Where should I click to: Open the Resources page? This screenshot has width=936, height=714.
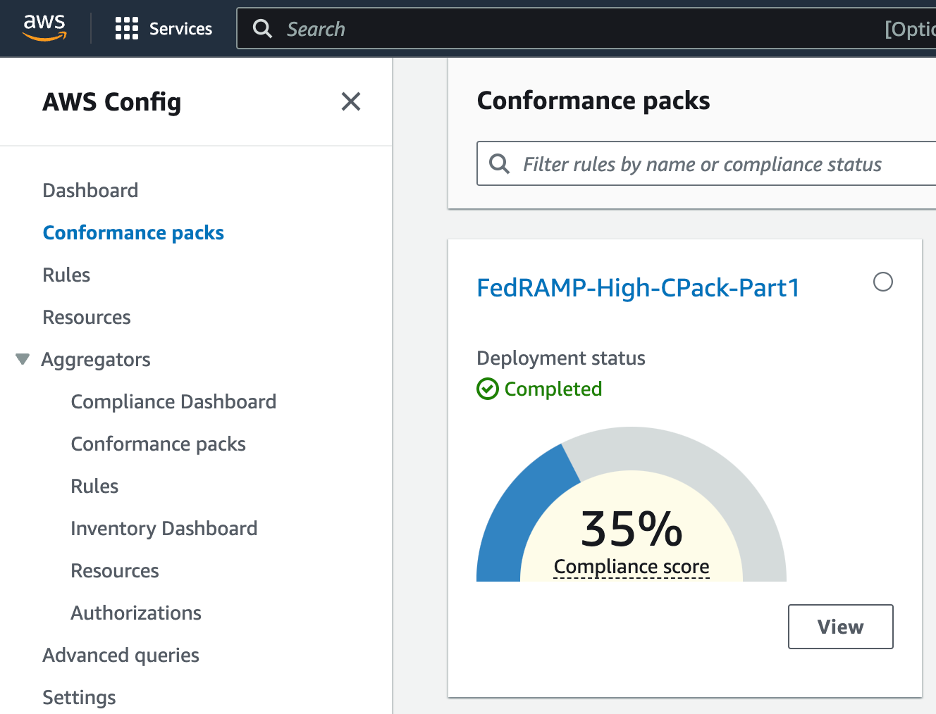pyautogui.click(x=86, y=317)
